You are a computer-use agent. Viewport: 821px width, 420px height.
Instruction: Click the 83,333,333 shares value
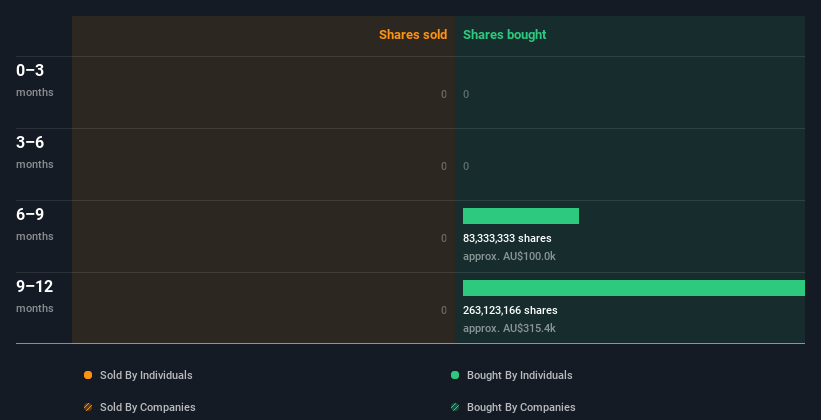pos(507,238)
